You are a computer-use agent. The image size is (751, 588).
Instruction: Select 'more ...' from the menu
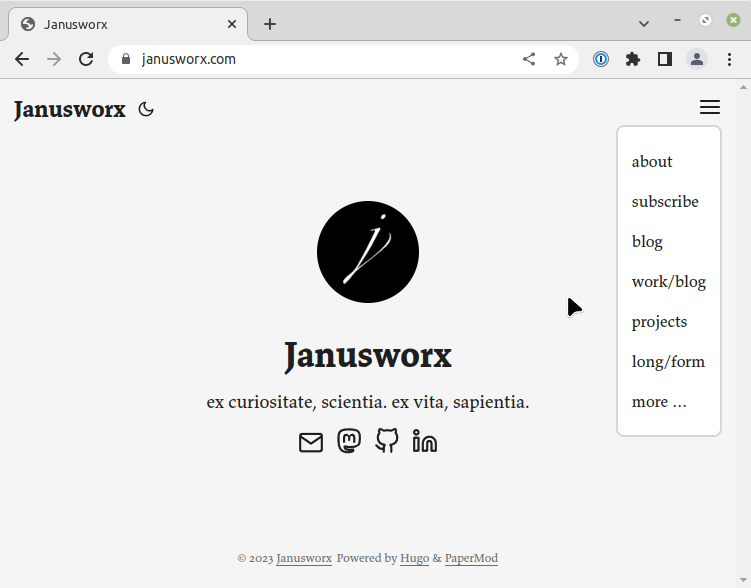point(659,402)
